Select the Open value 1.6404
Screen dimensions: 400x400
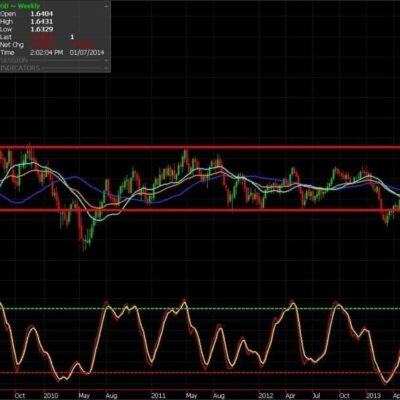41,14
